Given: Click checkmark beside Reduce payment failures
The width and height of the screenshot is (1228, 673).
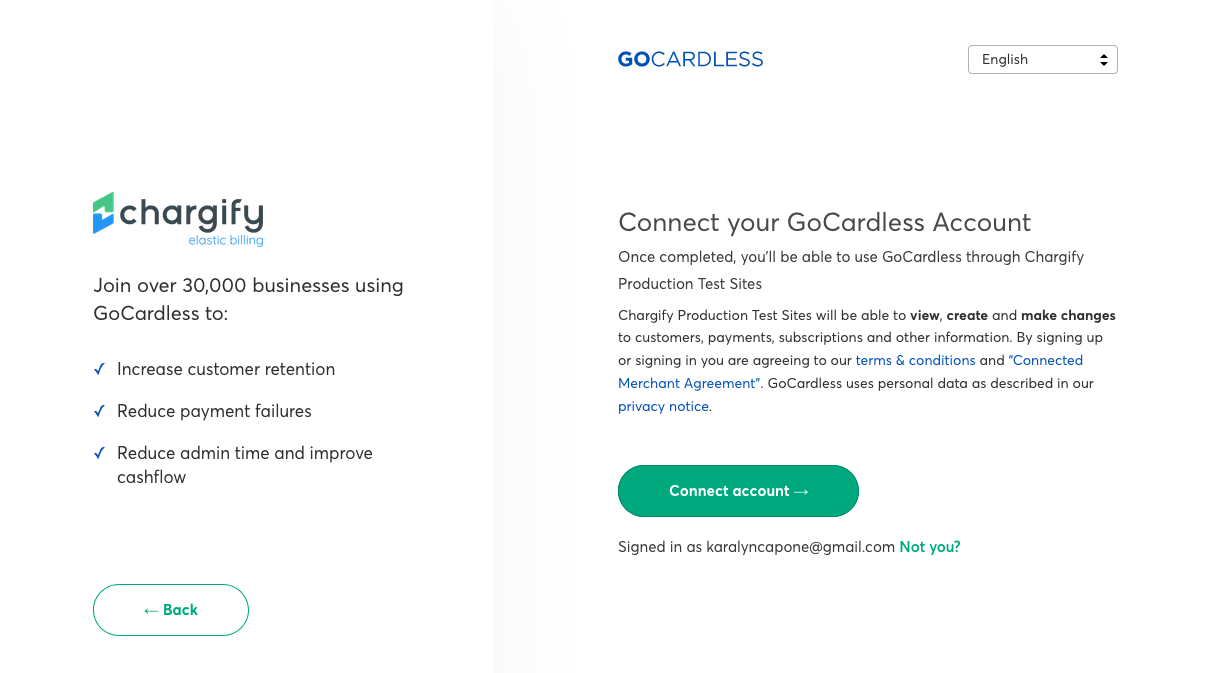Looking at the screenshot, I should (99, 411).
